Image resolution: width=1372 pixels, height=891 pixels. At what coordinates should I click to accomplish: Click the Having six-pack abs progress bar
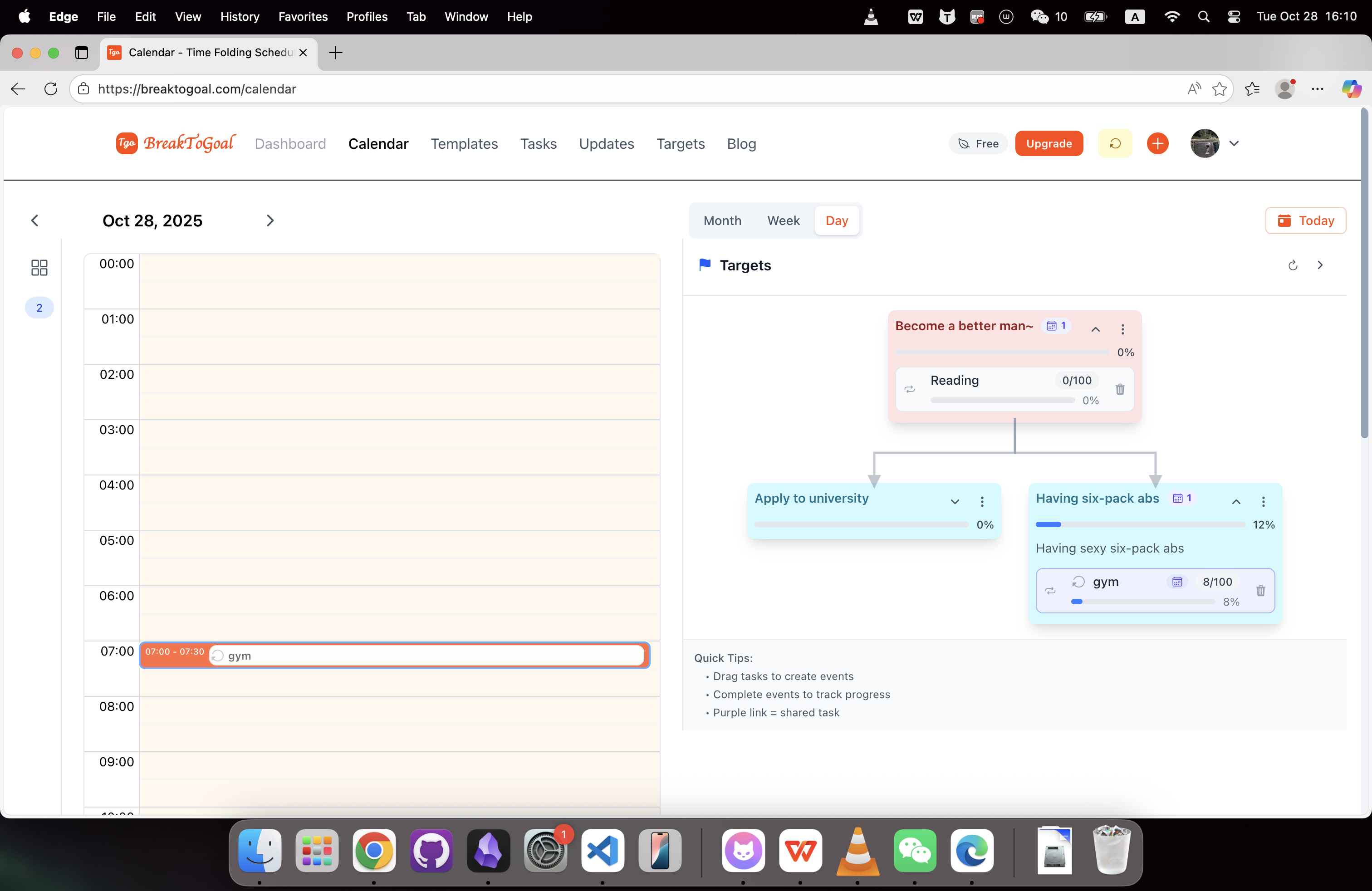(x=1140, y=524)
